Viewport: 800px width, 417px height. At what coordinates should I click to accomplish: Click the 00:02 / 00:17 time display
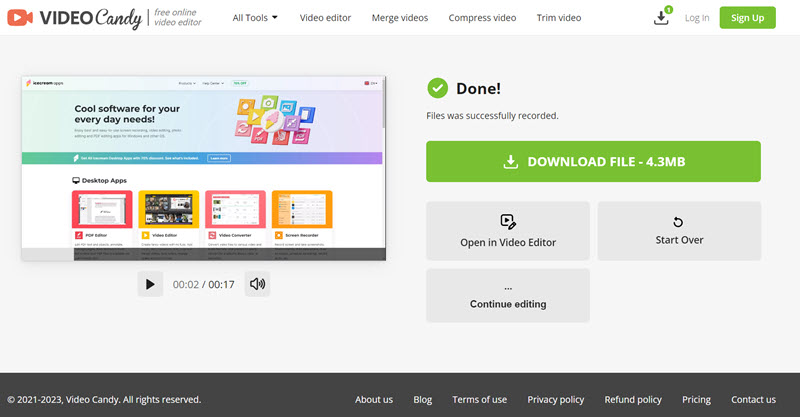tap(204, 284)
